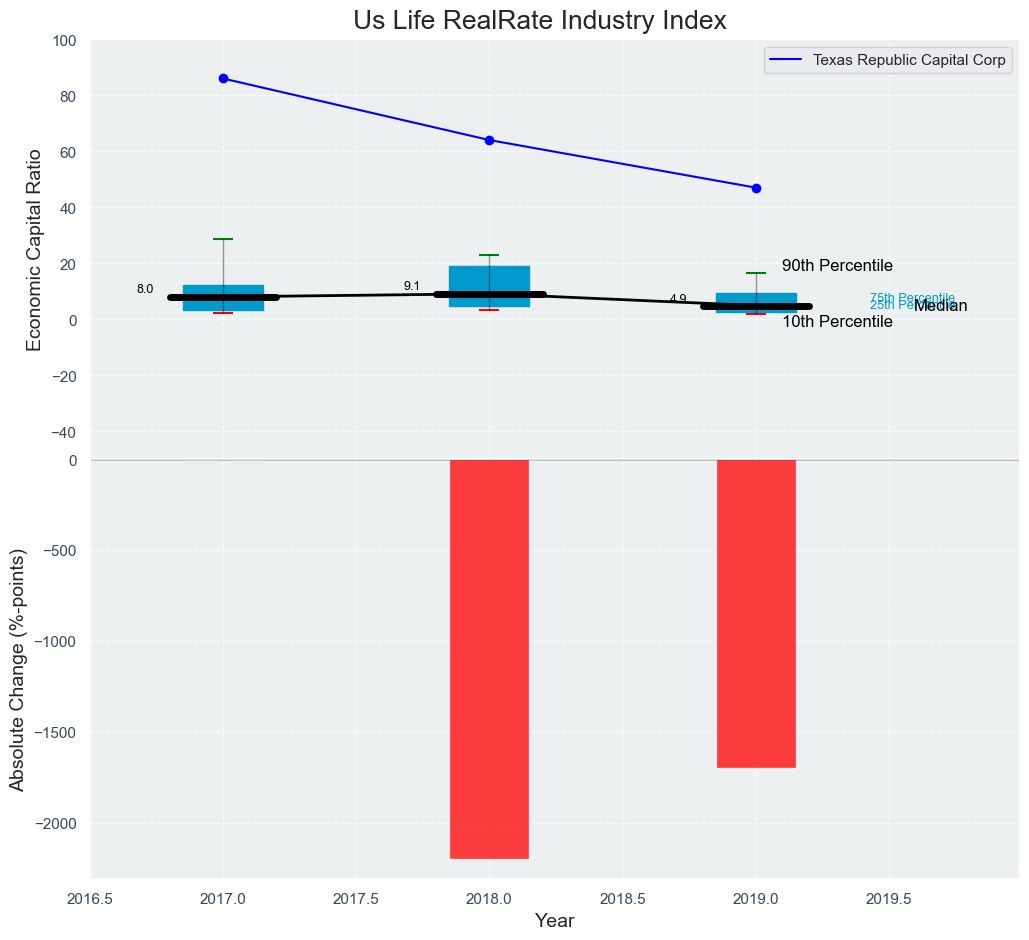Click the 2018 blue data point
1029x940 pixels.
(489, 140)
